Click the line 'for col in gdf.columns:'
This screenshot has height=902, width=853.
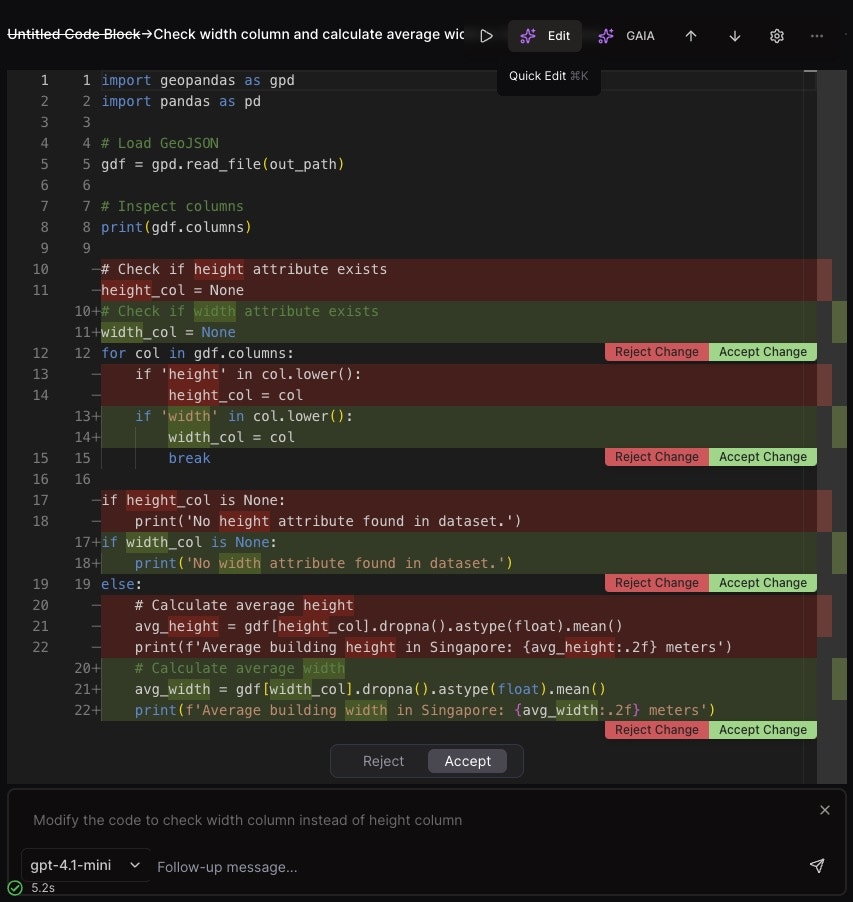(197, 353)
